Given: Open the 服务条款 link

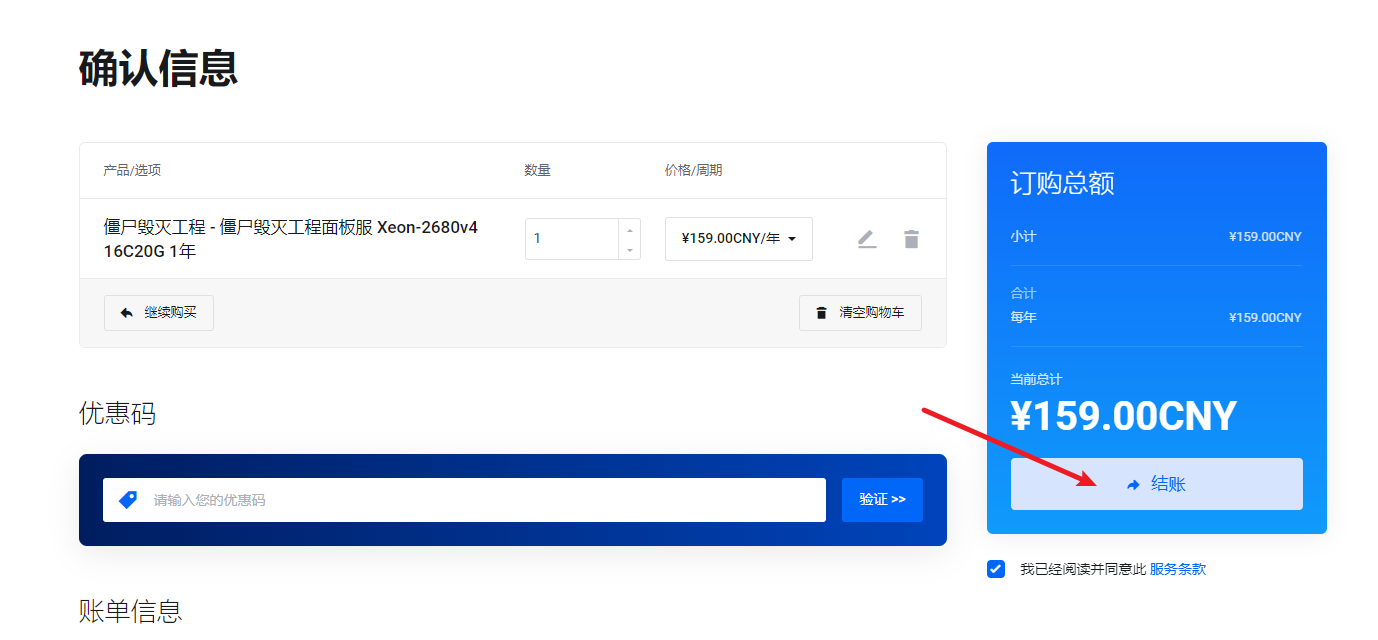Looking at the screenshot, I should [x=1177, y=569].
